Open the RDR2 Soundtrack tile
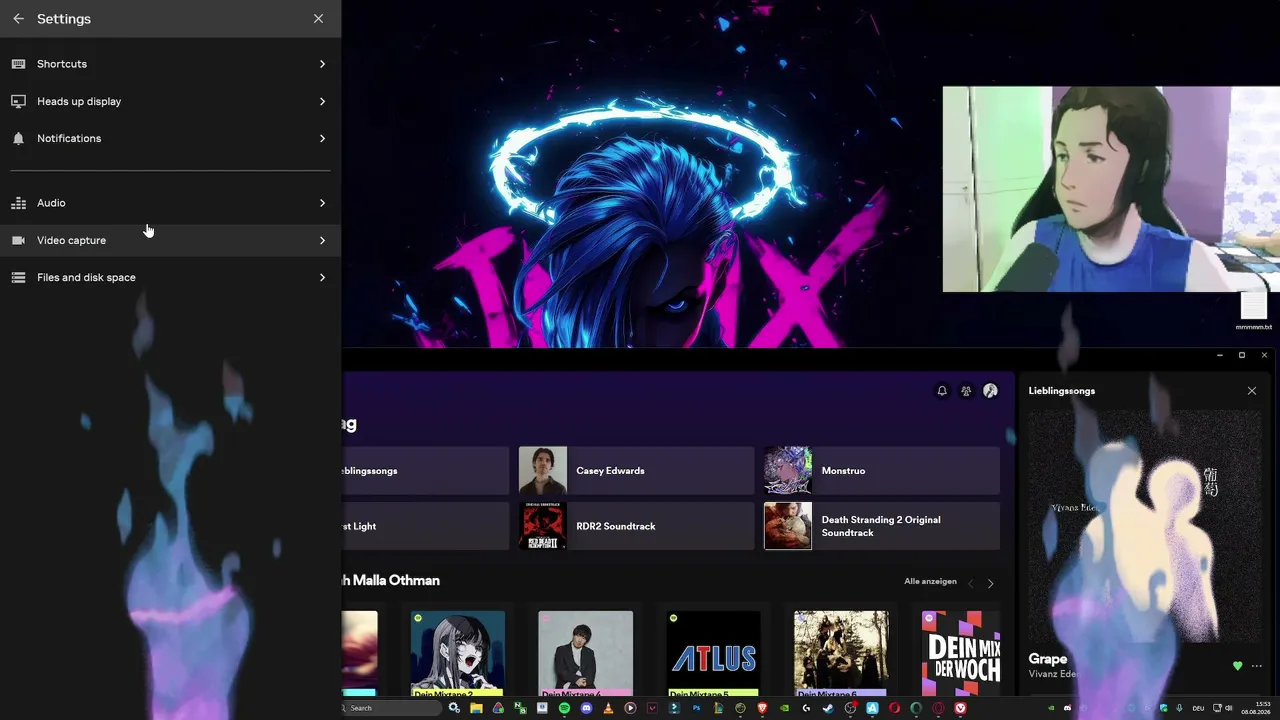Image resolution: width=1280 pixels, height=720 pixels. point(636,526)
